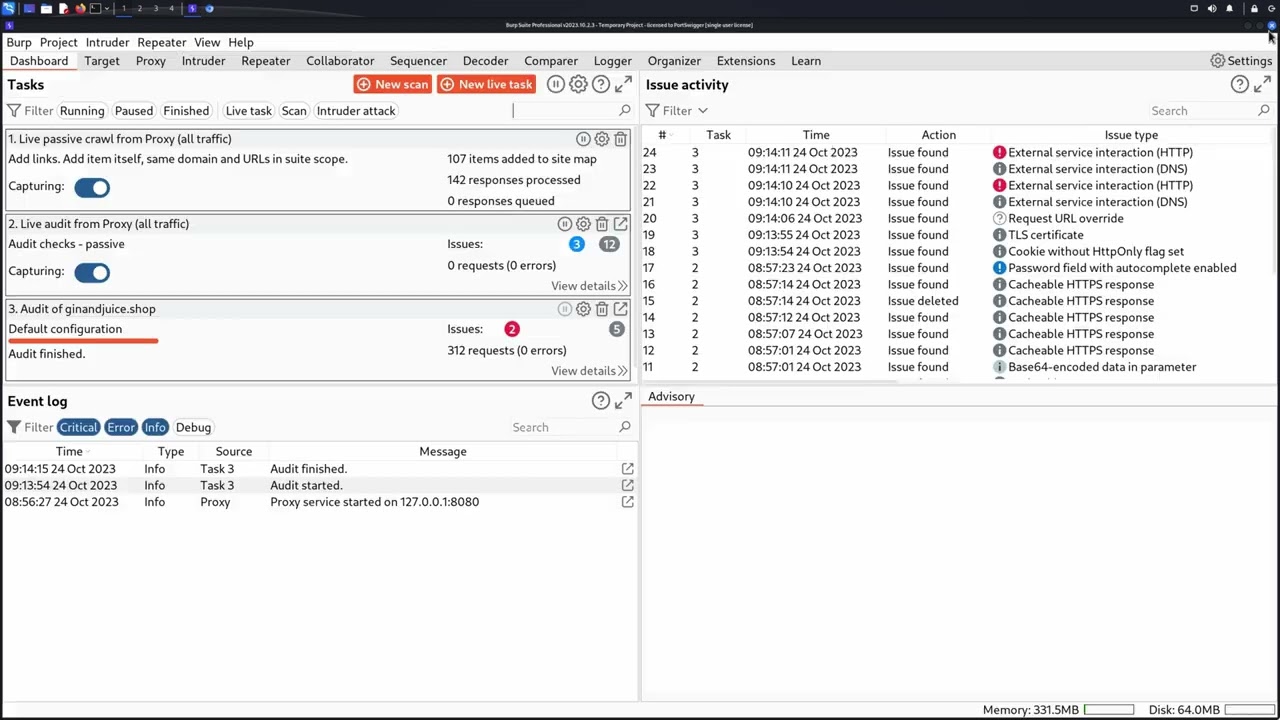This screenshot has height=720, width=1280.
Task: Toggle the Debug event log filter
Action: [x=193, y=427]
